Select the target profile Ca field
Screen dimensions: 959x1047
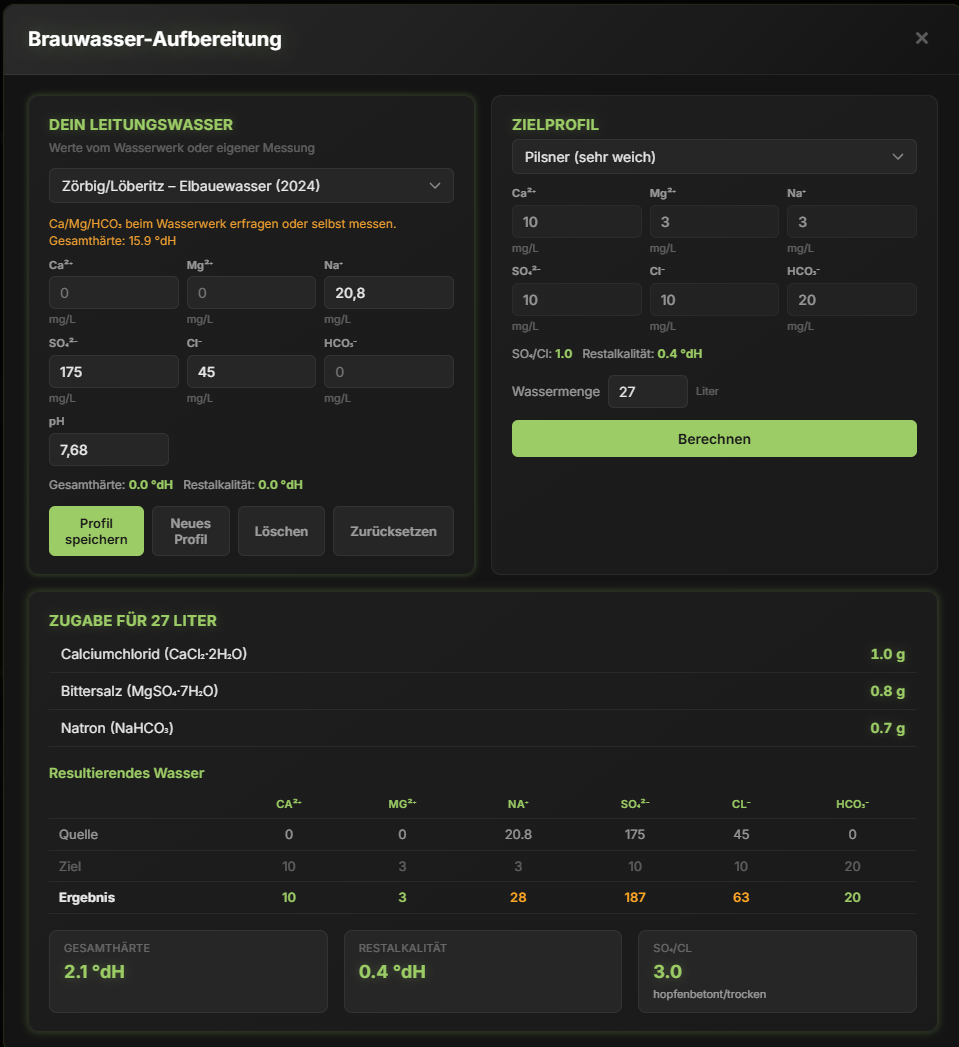(577, 222)
